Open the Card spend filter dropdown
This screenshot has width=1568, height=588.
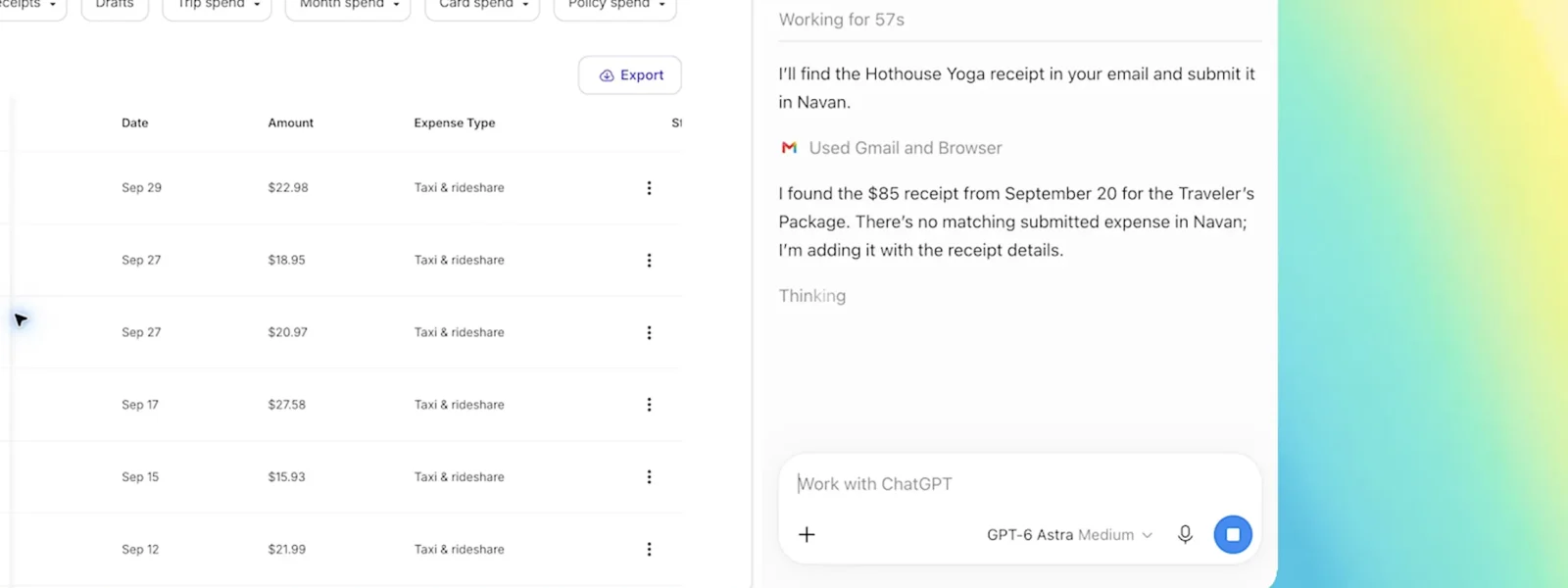point(482,6)
